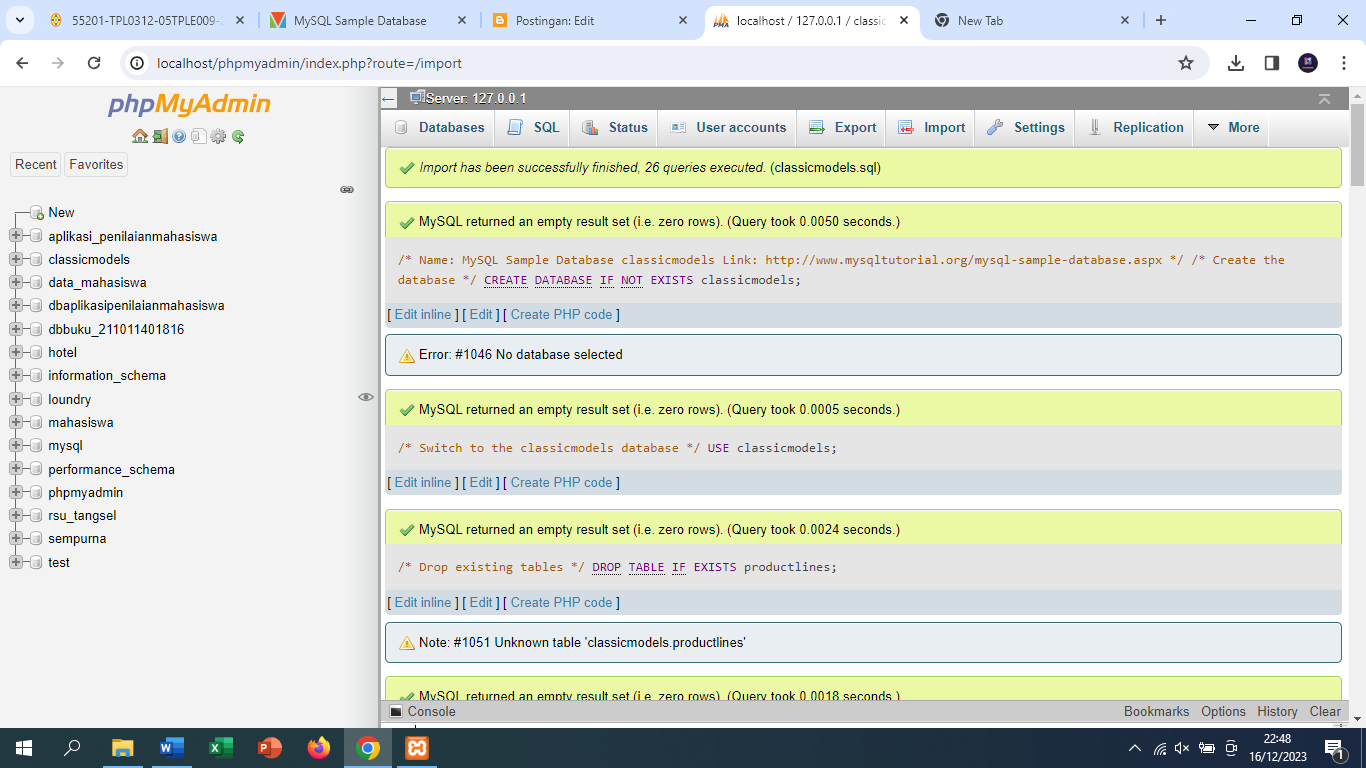This screenshot has height=768, width=1366.
Task: Open the Export tab
Action: click(842, 127)
